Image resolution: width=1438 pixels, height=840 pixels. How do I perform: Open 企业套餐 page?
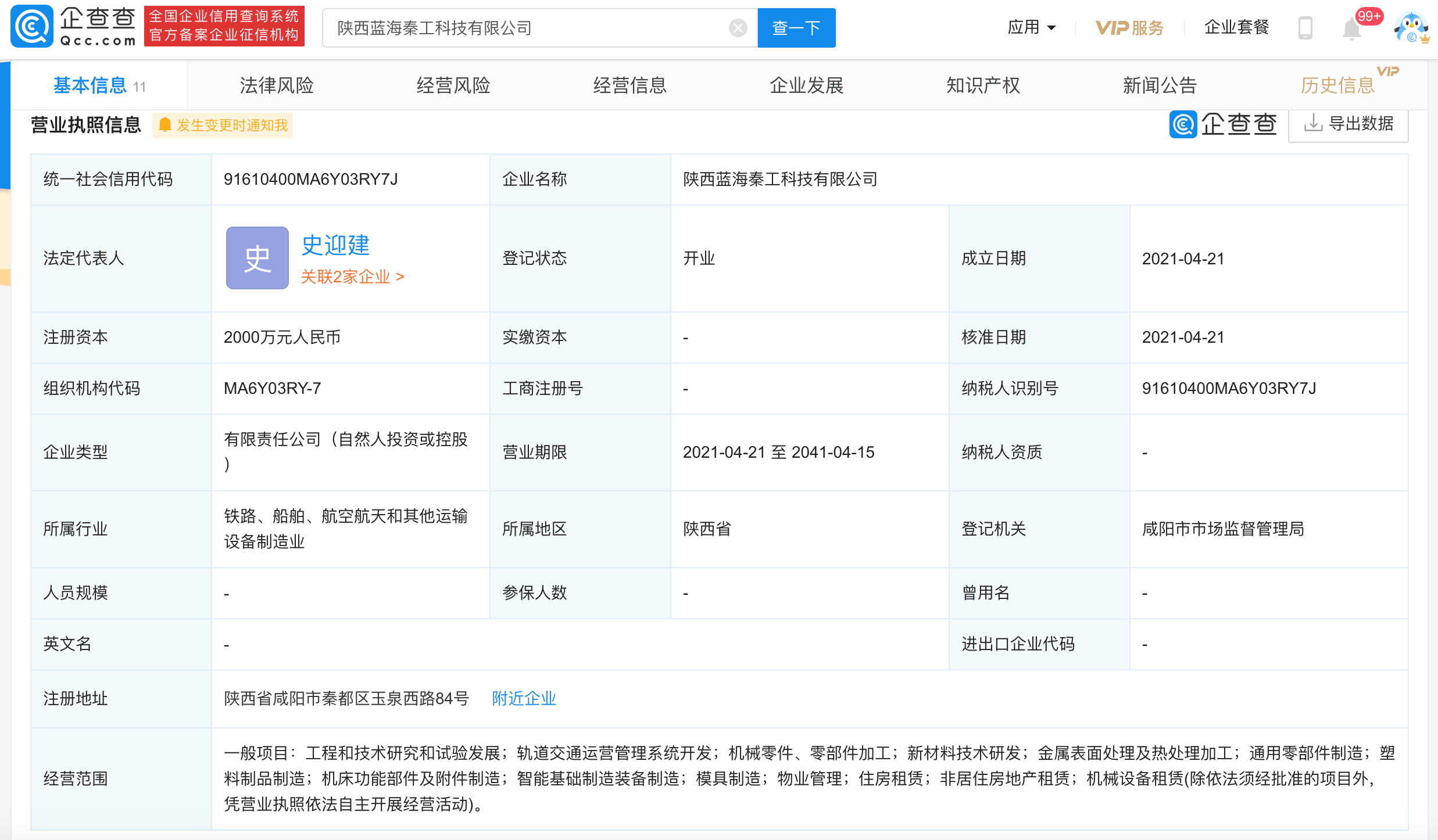tap(1236, 27)
